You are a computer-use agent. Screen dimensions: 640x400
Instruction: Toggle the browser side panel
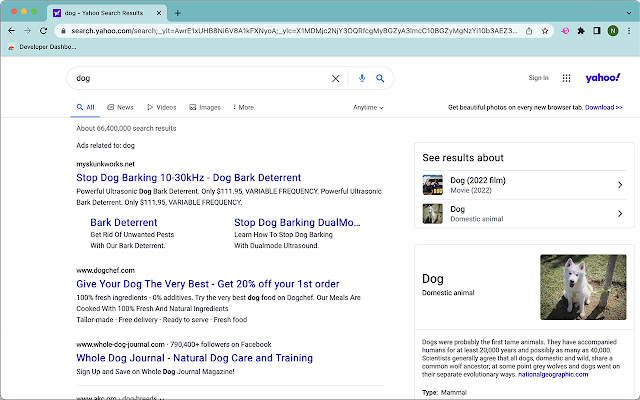[597, 31]
